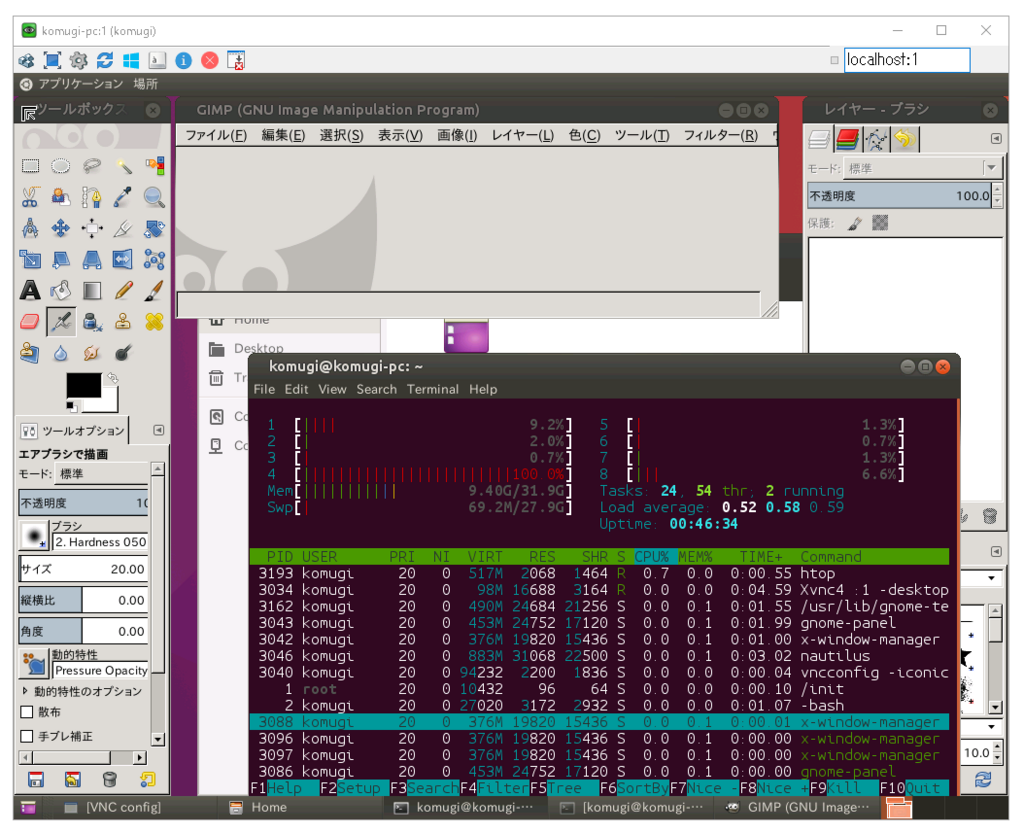This screenshot has height=832, width=1024.
Task: Click layer 不透明度 opacity slider
Action: (x=899, y=196)
